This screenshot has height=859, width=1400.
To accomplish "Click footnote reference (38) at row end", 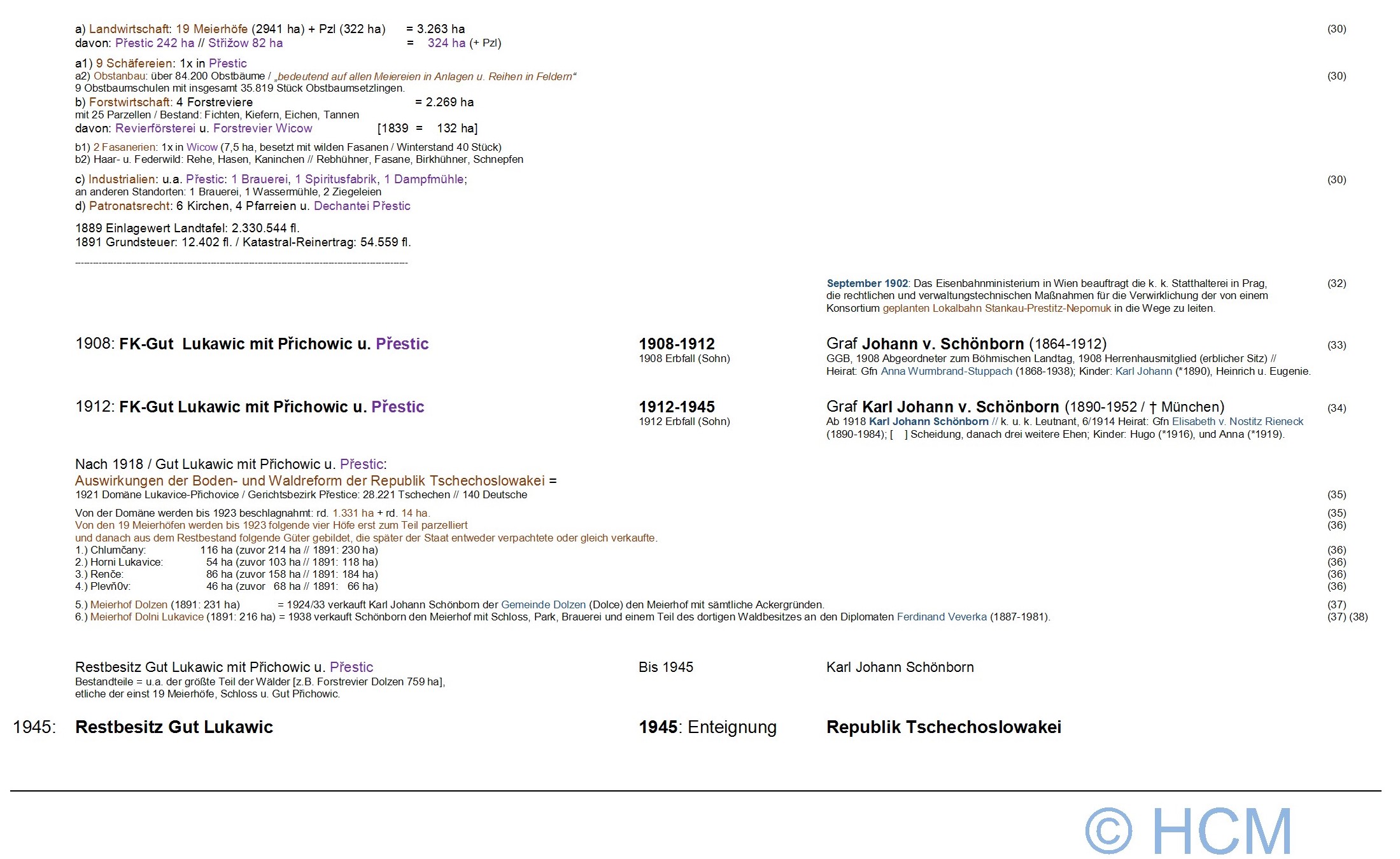I will point(1358,617).
